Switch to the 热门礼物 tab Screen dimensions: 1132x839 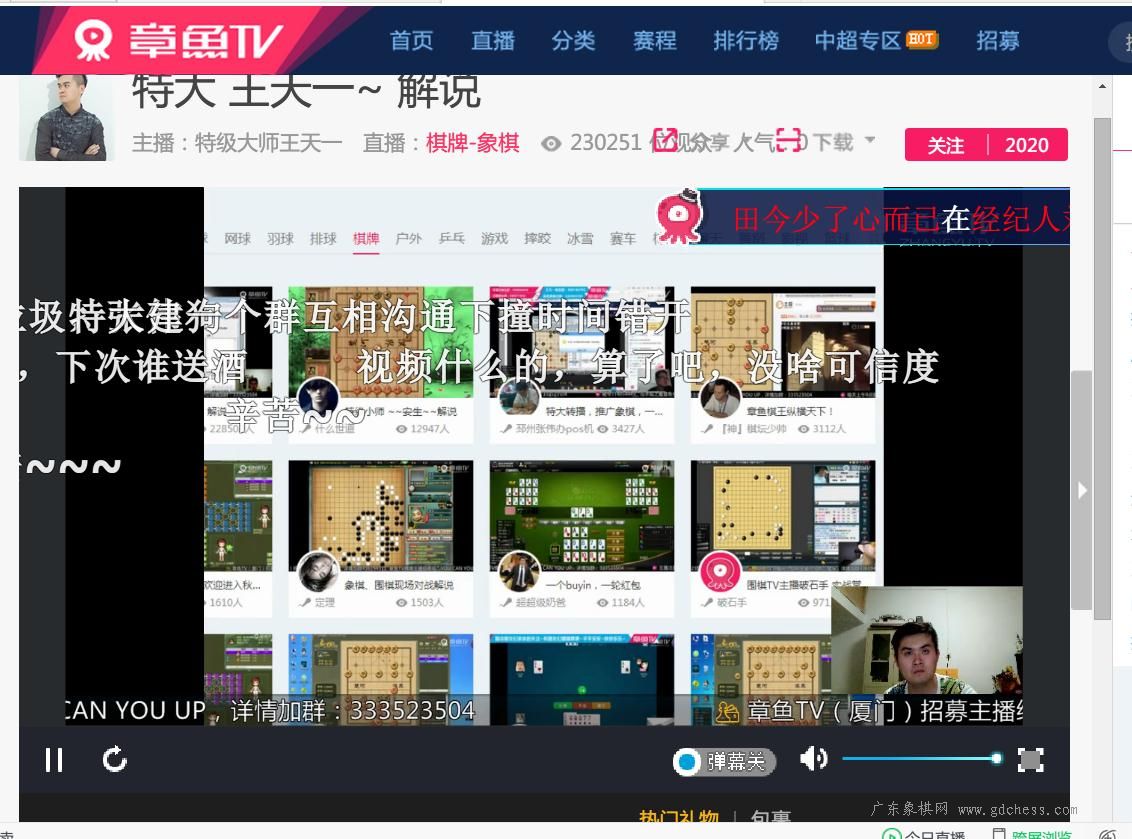click(679, 815)
